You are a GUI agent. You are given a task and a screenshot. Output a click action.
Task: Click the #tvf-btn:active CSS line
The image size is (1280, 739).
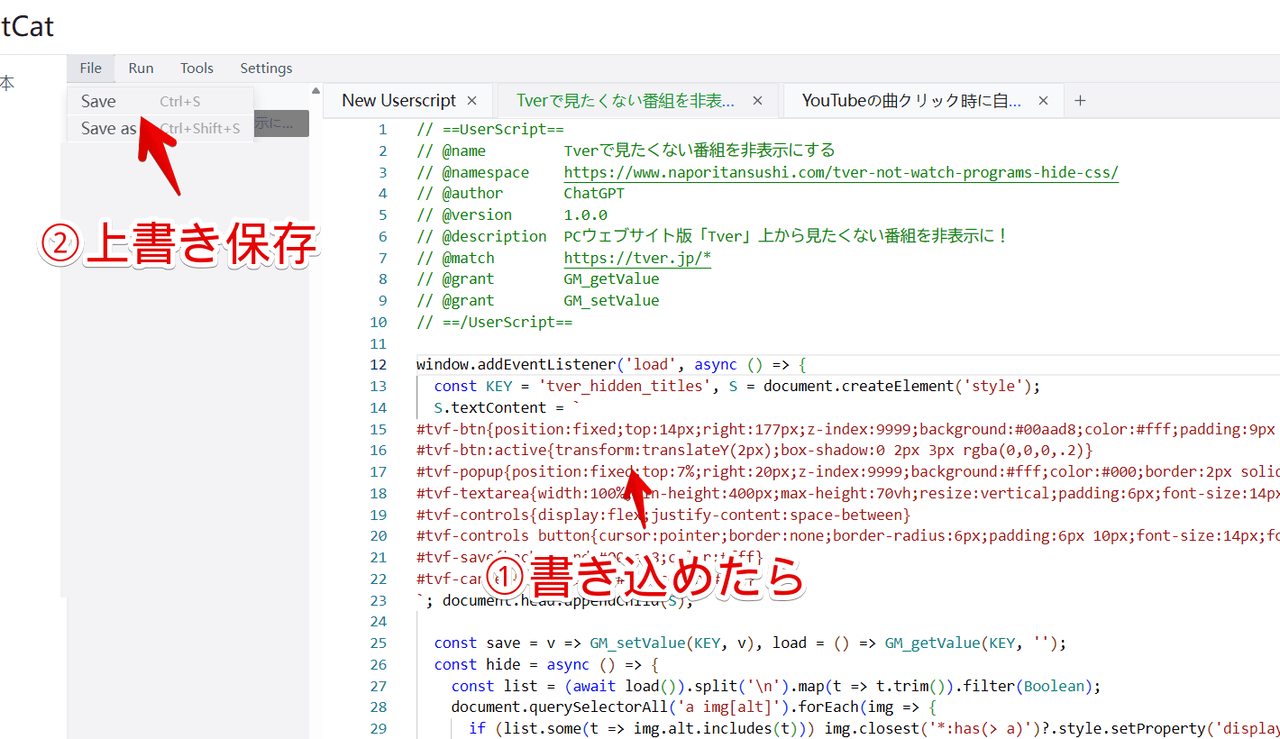pos(755,450)
